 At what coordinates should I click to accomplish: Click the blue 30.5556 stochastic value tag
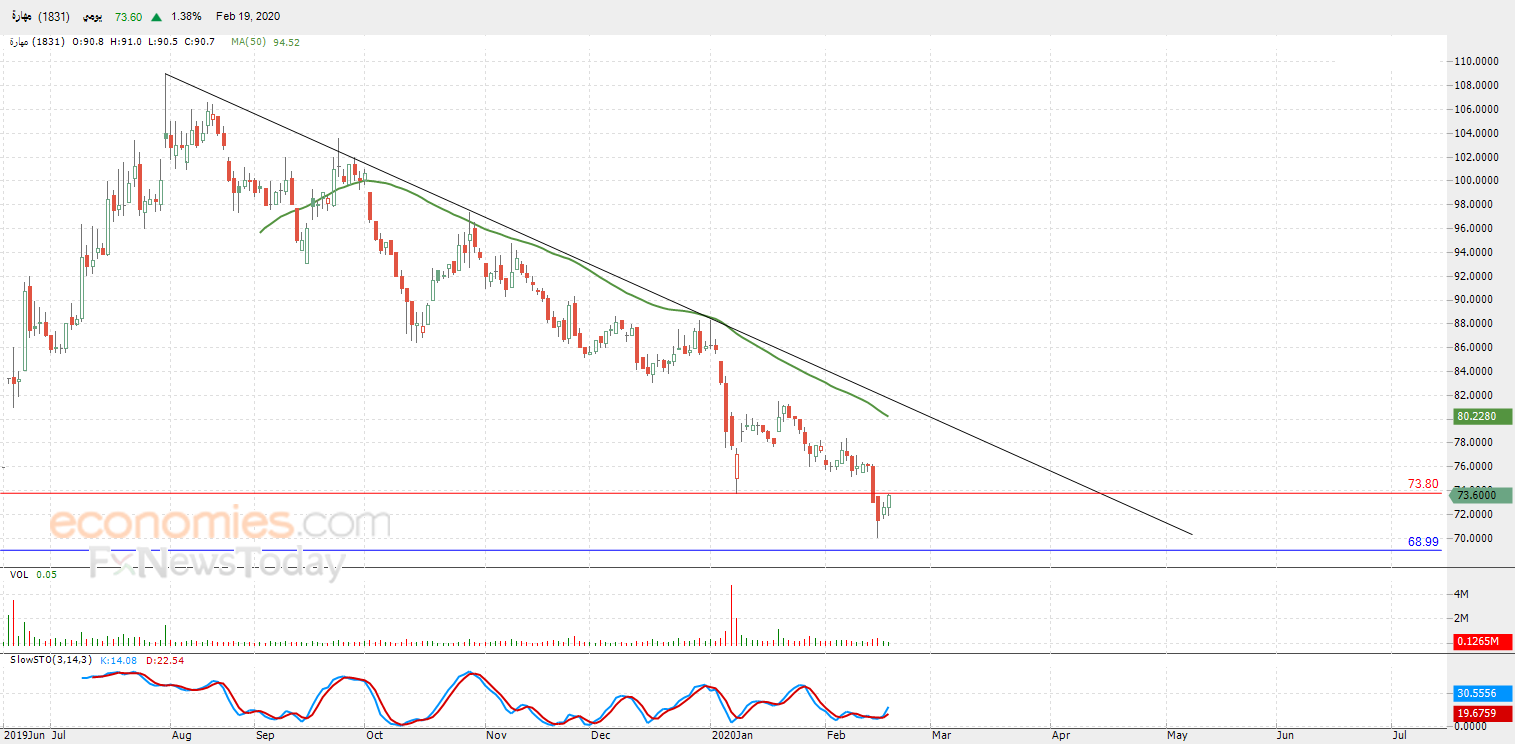1483,693
